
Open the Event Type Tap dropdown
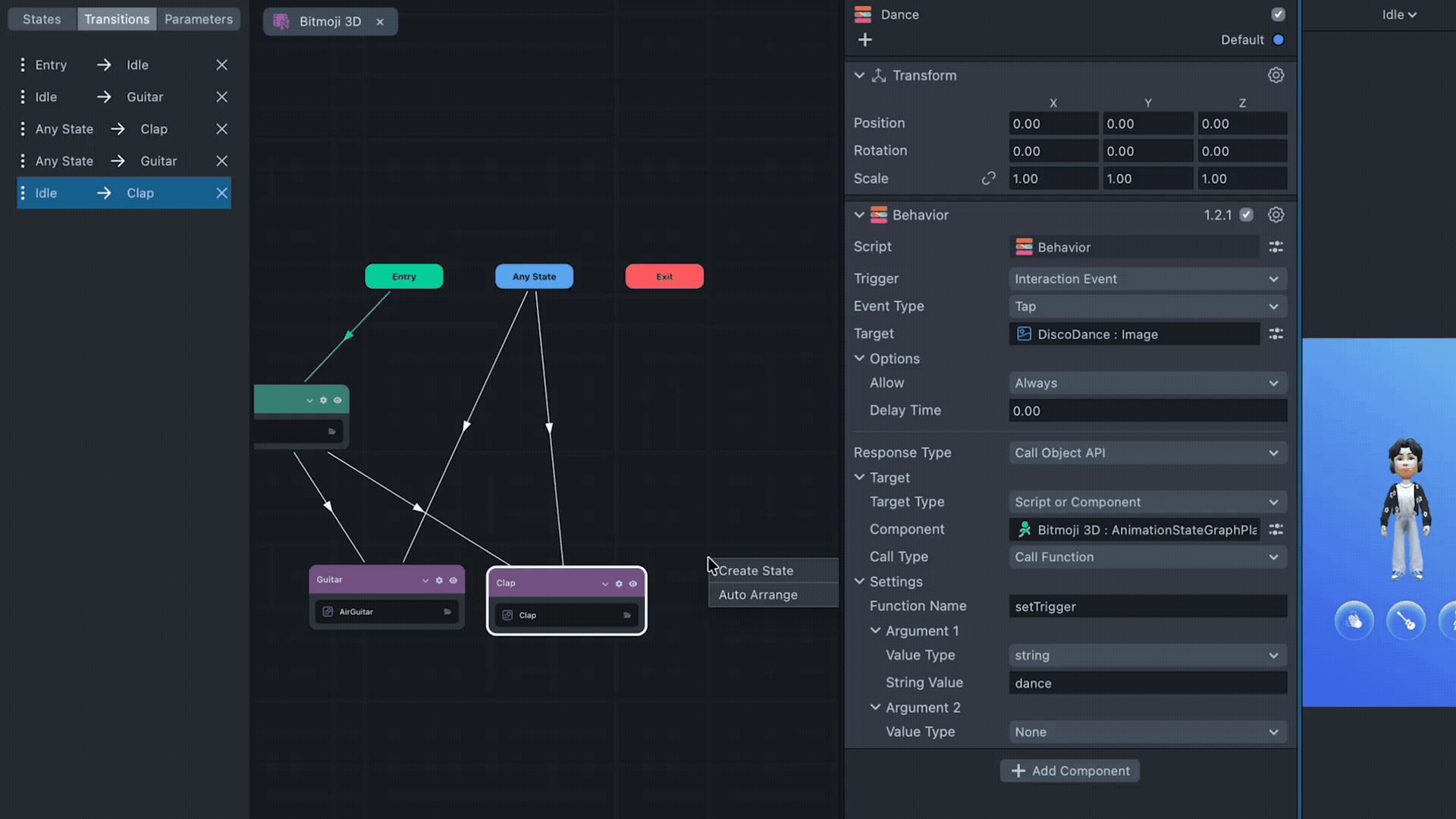pyautogui.click(x=1147, y=306)
